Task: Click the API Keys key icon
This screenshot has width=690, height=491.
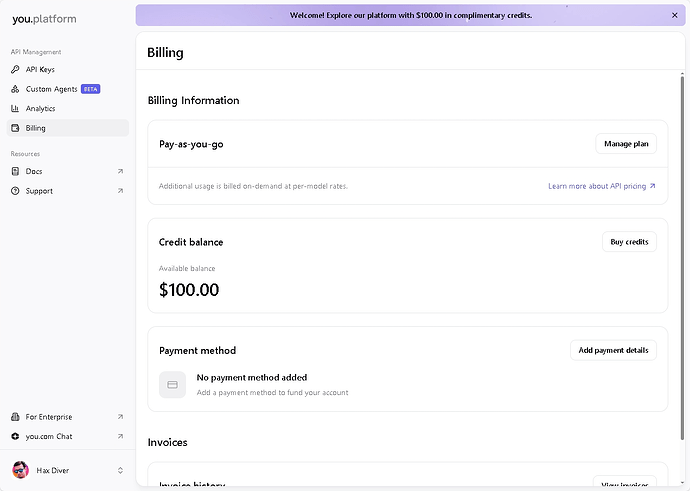Action: click(x=15, y=70)
